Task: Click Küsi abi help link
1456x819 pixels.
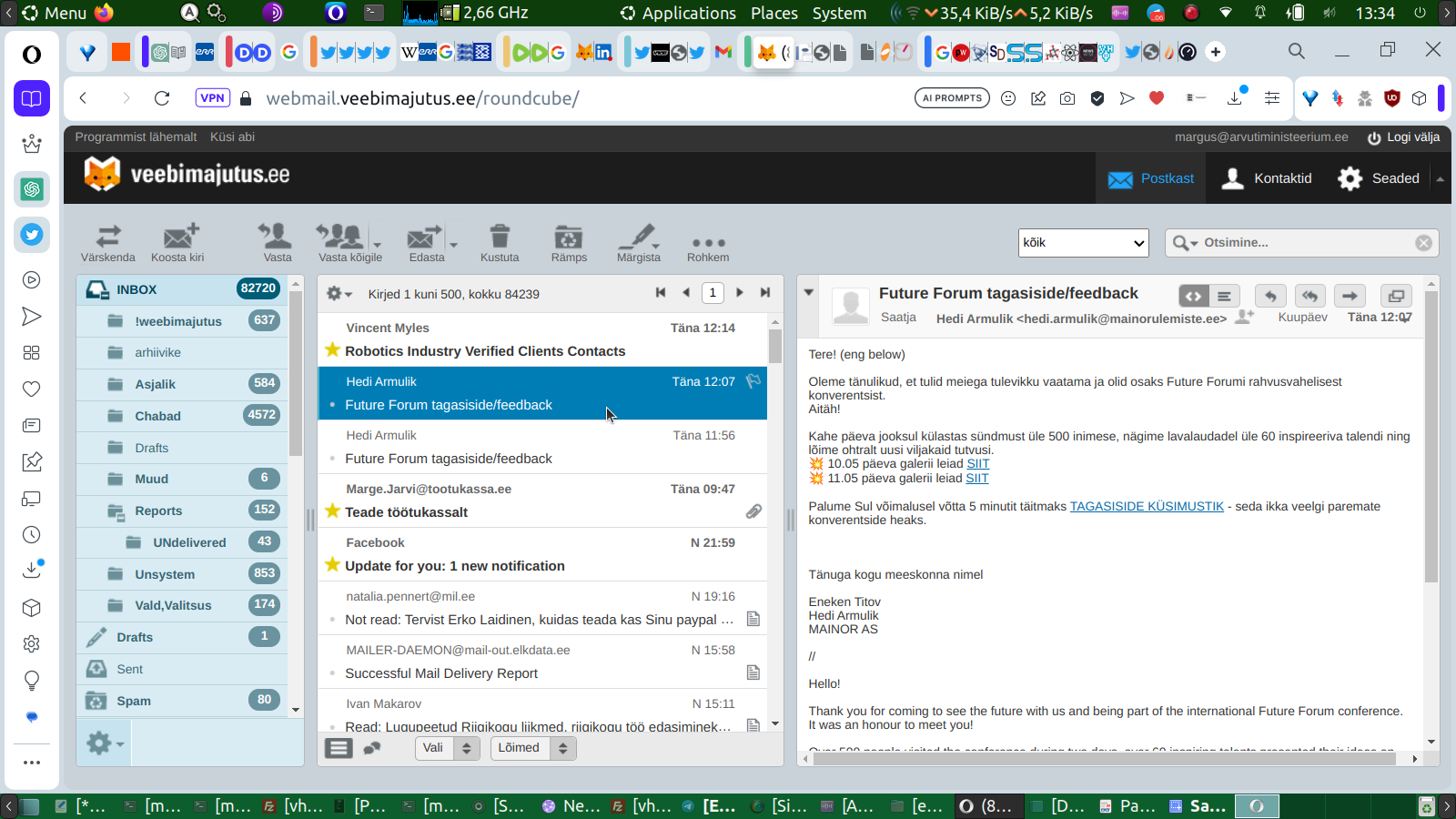Action: click(x=232, y=137)
